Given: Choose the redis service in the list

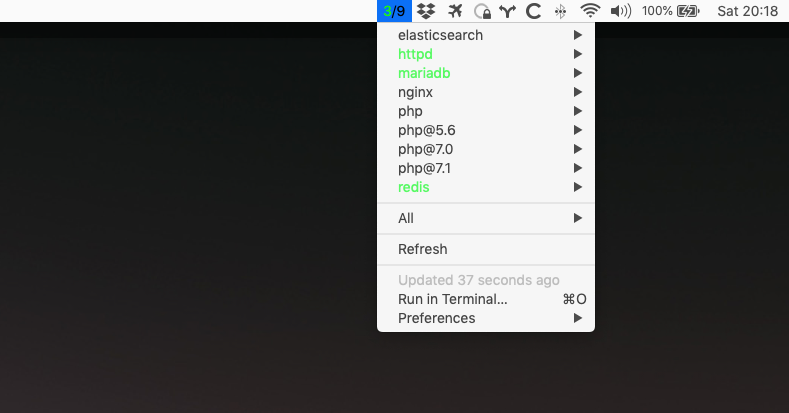Looking at the screenshot, I should coord(414,187).
